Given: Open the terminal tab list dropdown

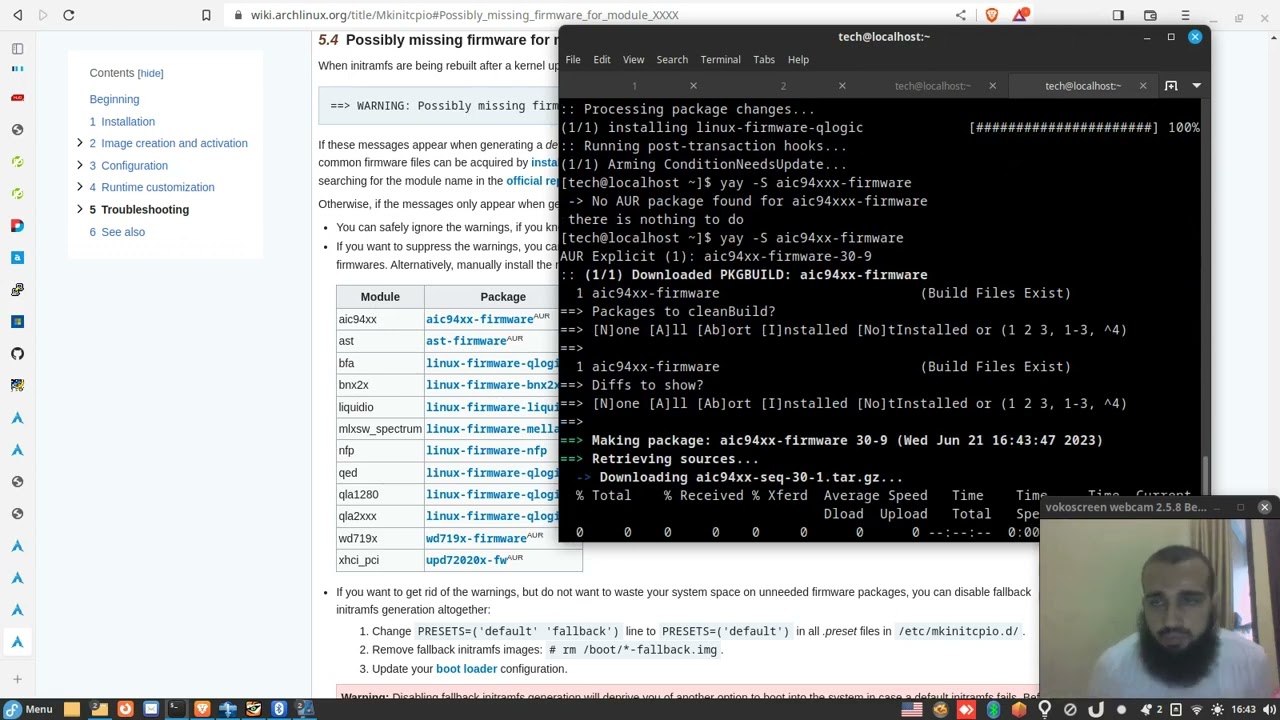Looking at the screenshot, I should [x=1196, y=86].
